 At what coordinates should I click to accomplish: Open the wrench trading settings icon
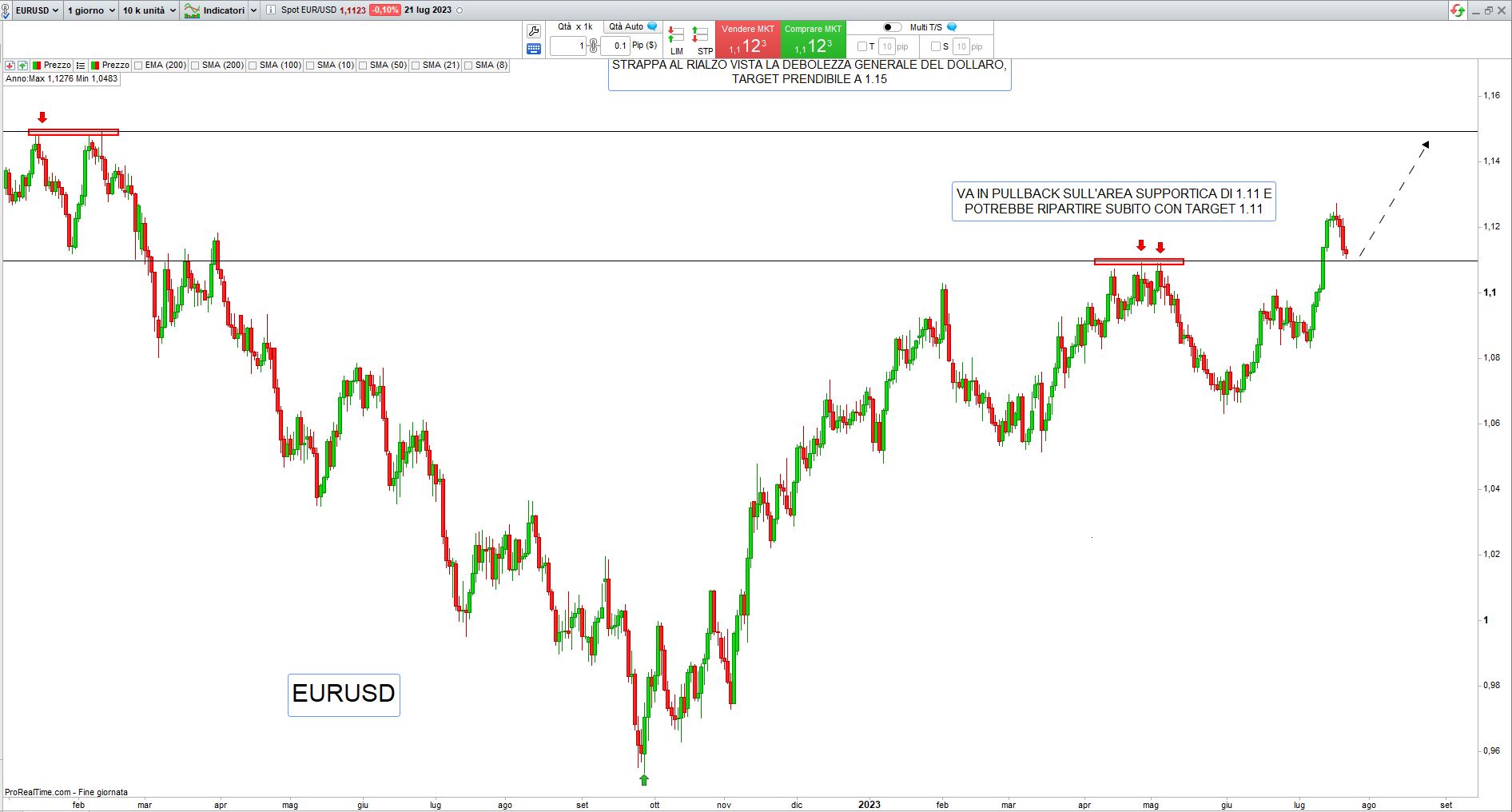(x=534, y=31)
